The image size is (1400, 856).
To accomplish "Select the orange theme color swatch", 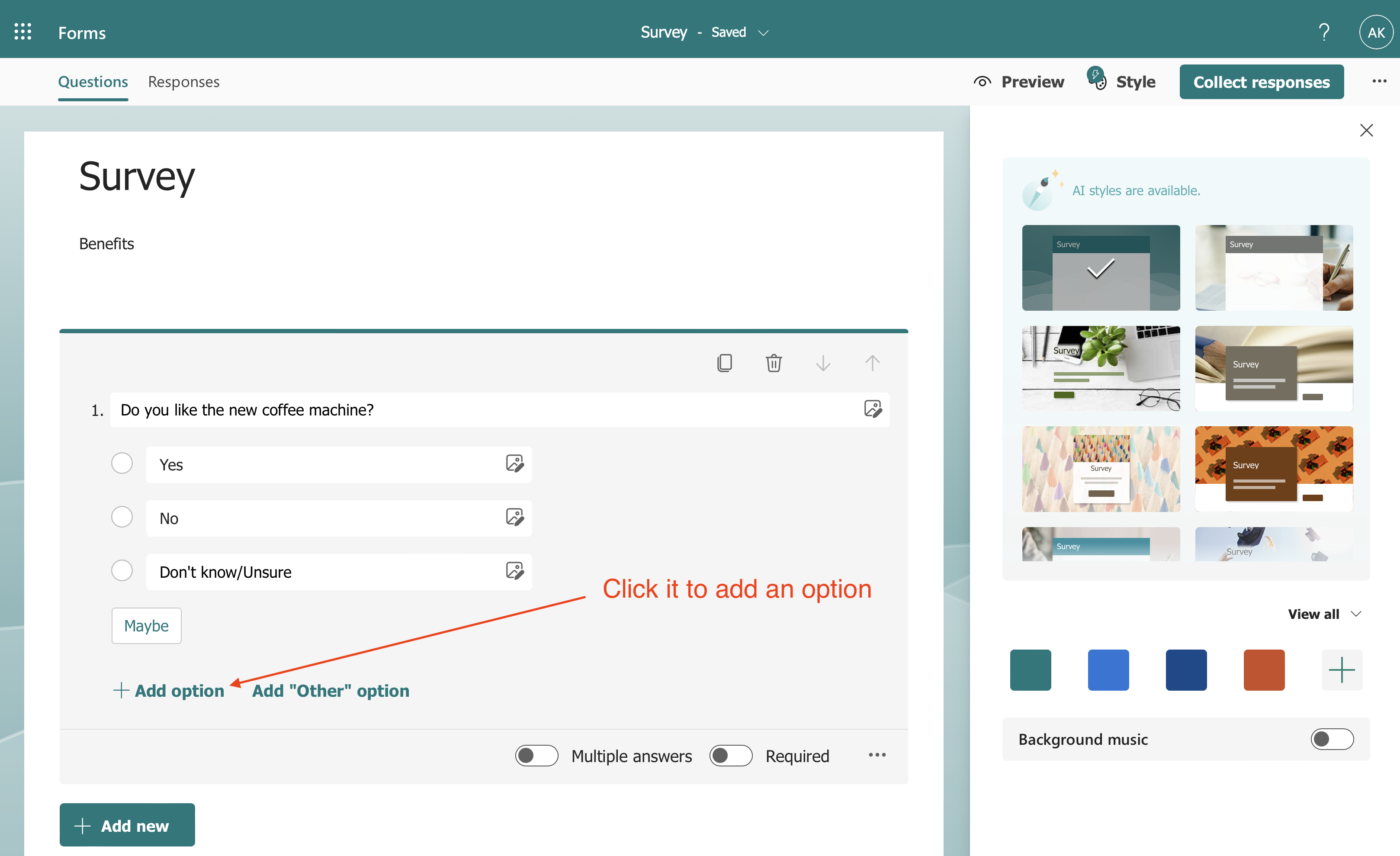I will 1264,669.
